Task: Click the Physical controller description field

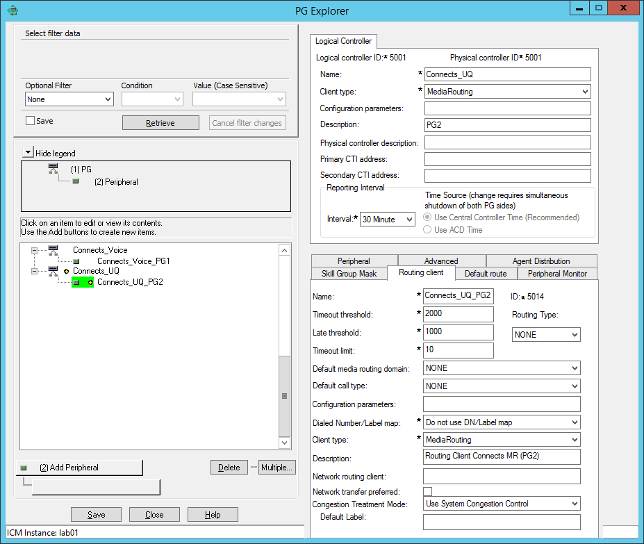Action: 507,142
